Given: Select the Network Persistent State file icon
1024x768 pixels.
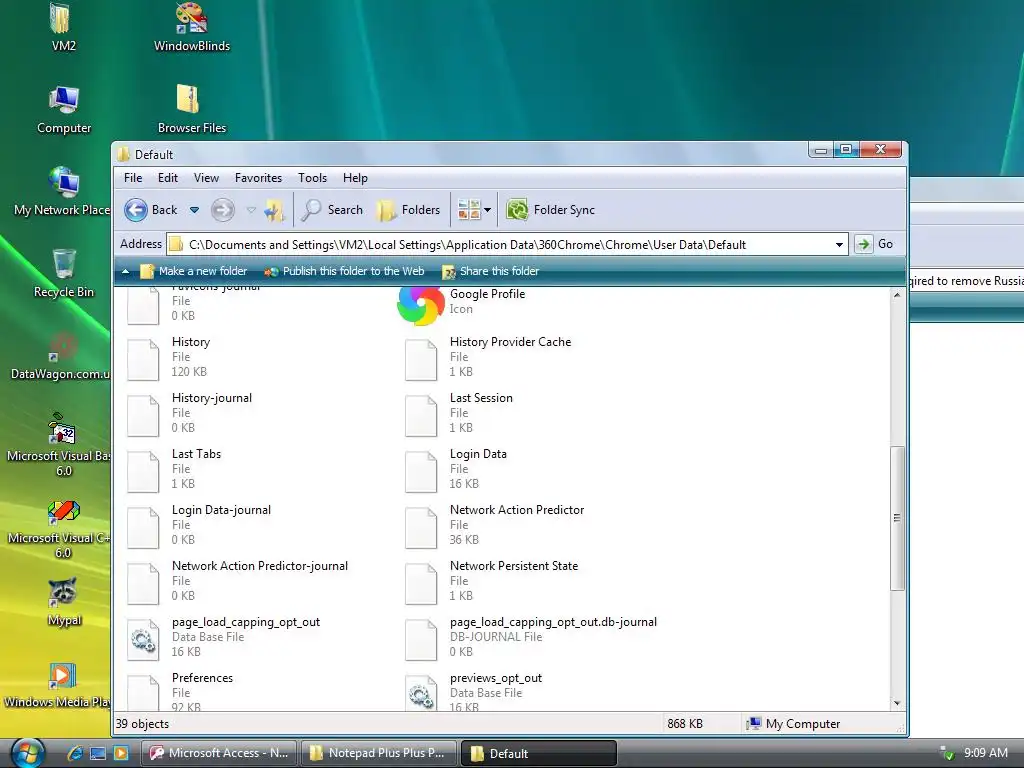Looking at the screenshot, I should tap(421, 584).
